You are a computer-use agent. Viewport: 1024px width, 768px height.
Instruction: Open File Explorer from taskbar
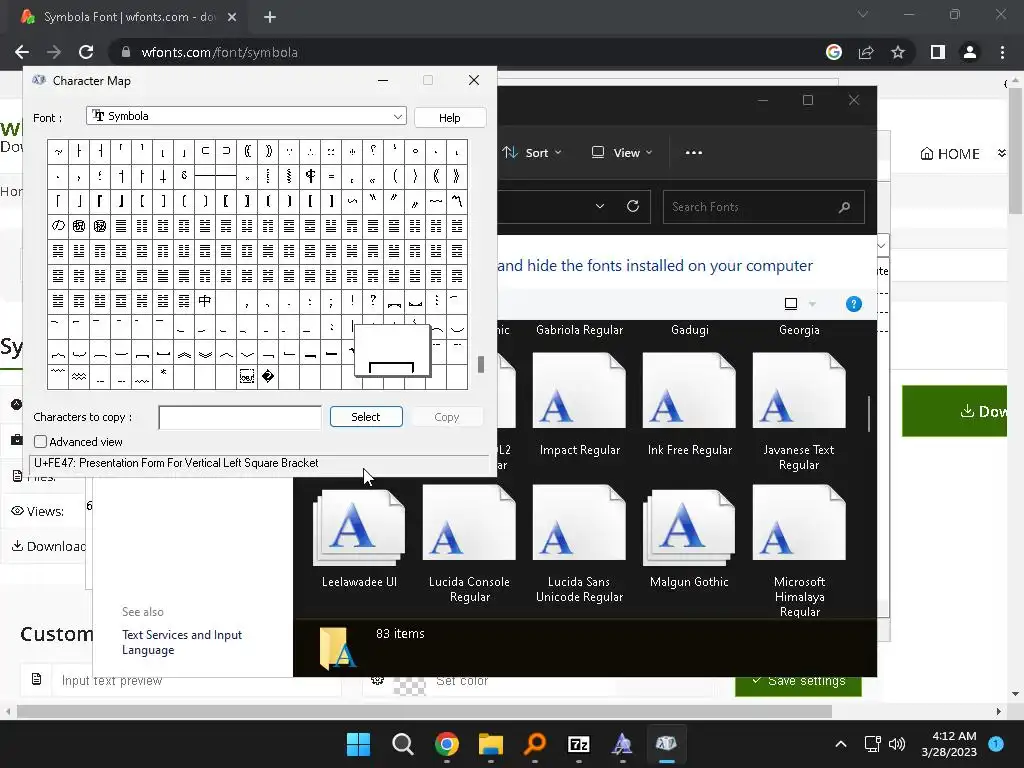pos(490,744)
